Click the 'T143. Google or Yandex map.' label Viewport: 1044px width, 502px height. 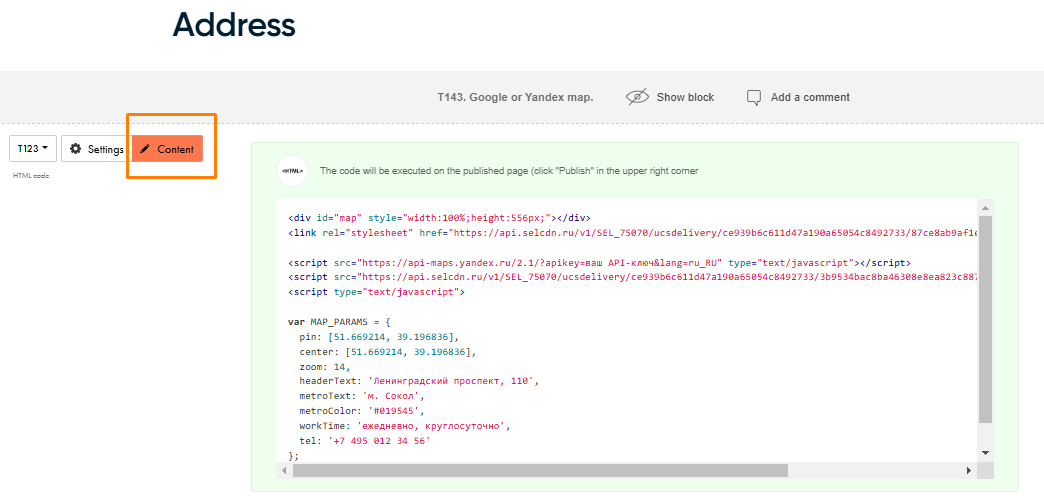515,97
